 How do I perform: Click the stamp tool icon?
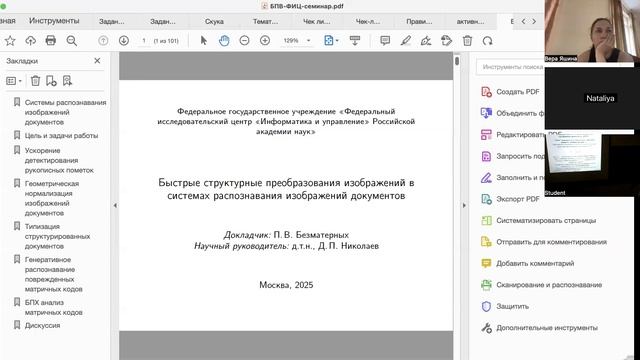tap(447, 40)
